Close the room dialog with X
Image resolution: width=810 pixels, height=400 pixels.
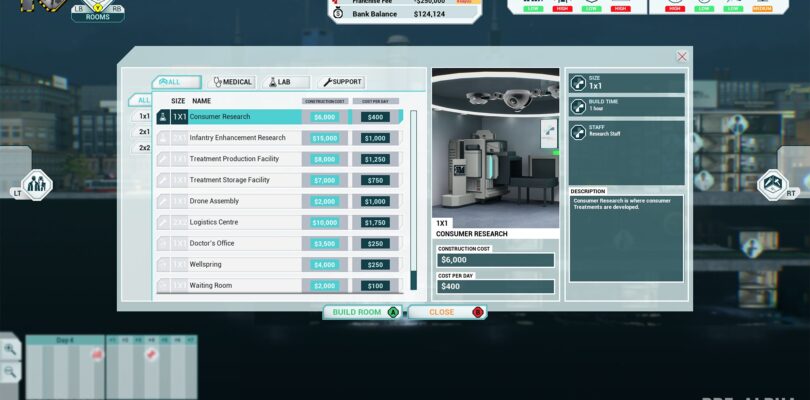682,56
